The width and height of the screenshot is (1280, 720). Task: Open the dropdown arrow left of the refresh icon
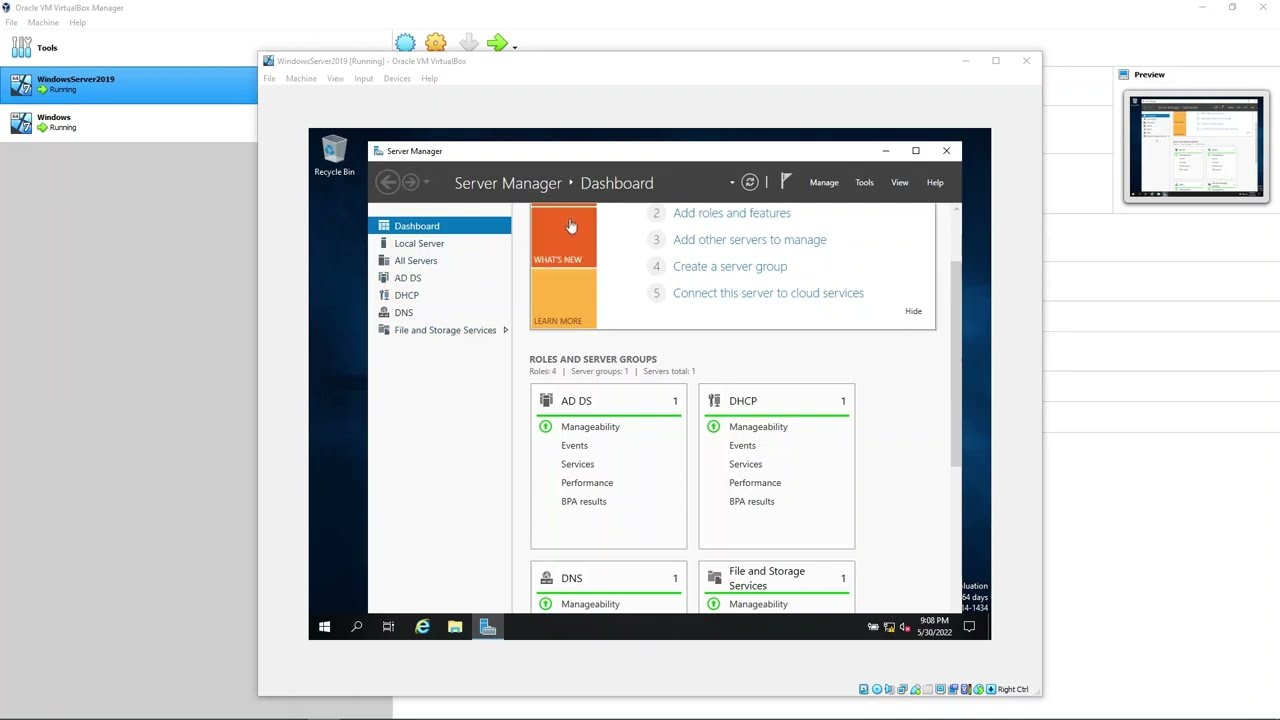[x=732, y=183]
